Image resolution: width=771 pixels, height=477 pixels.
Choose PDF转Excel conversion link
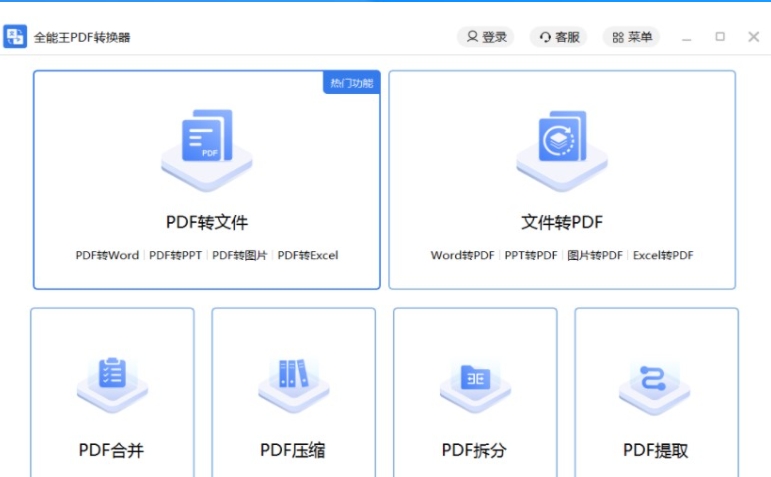[308, 255]
